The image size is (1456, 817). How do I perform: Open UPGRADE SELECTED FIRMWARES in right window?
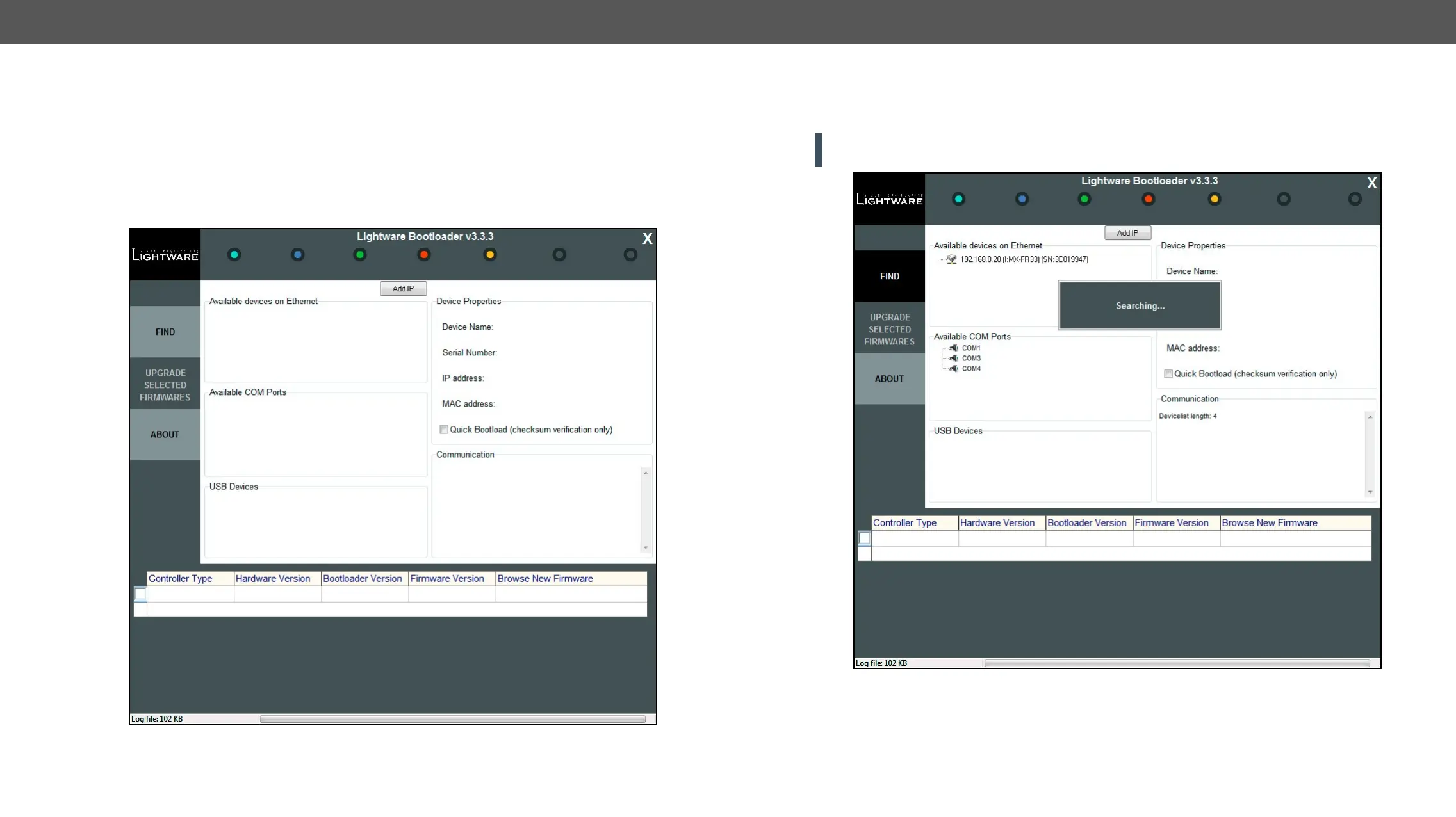tap(890, 329)
